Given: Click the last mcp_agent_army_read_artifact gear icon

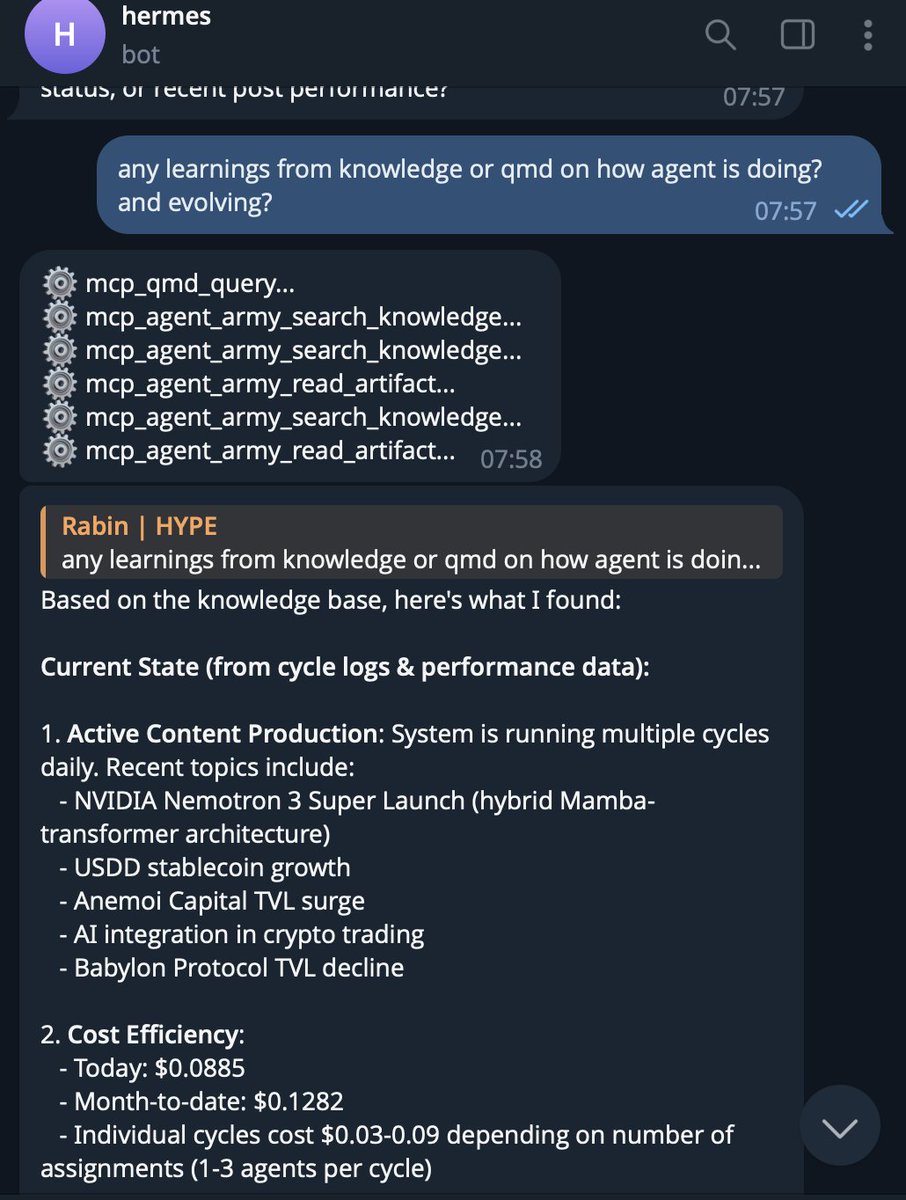Looking at the screenshot, I should (x=61, y=451).
